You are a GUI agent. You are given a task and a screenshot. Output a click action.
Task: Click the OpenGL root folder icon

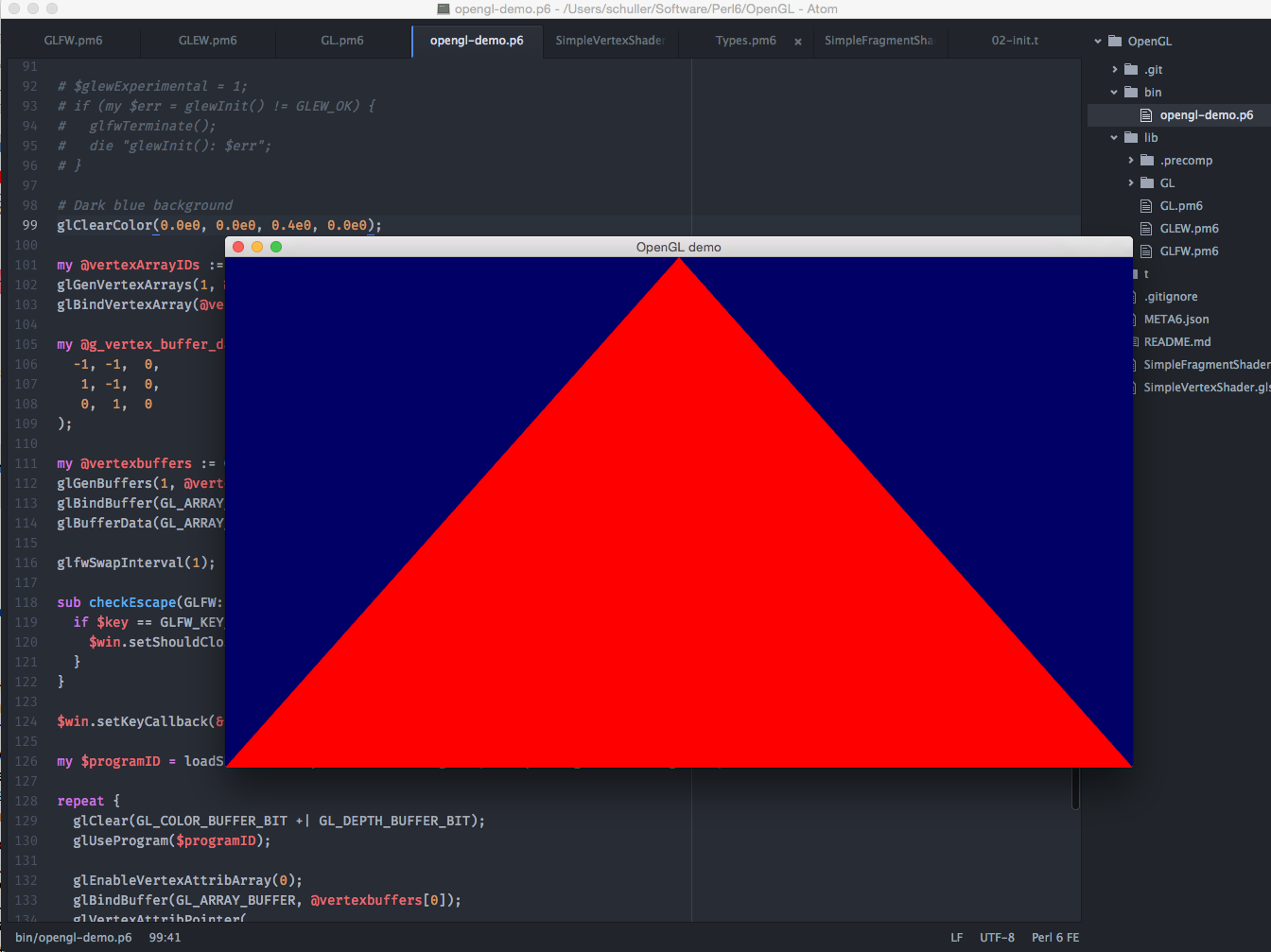[1115, 42]
